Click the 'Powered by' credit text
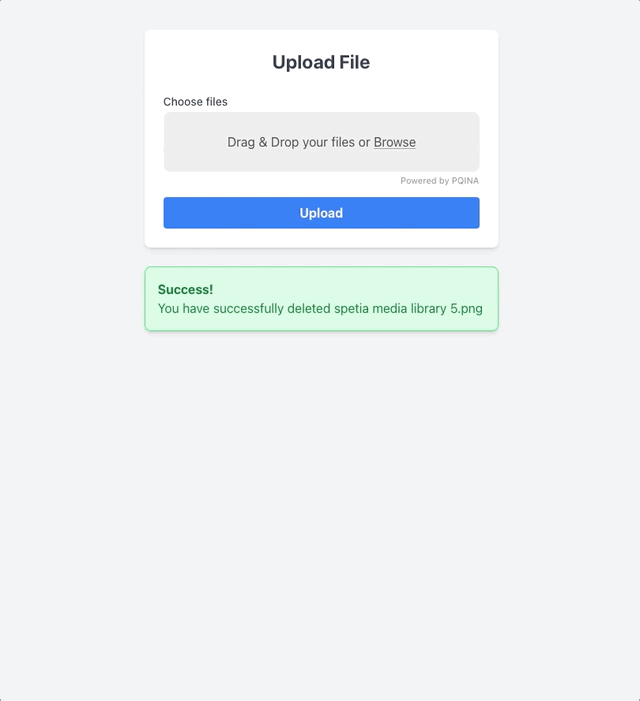Image resolution: width=640 pixels, height=701 pixels. pos(424,181)
